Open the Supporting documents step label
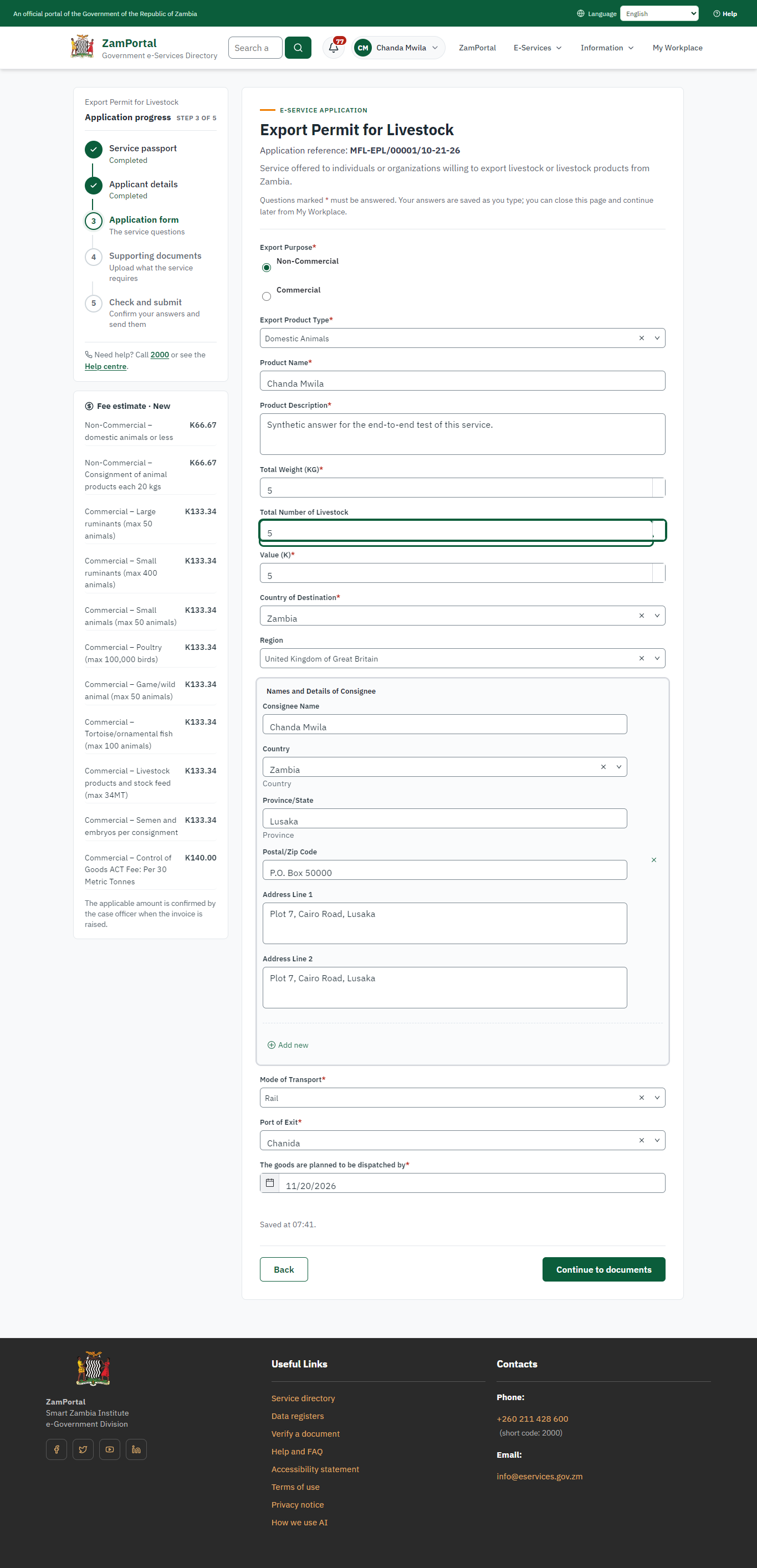Viewport: 757px width, 1568px height. (155, 255)
